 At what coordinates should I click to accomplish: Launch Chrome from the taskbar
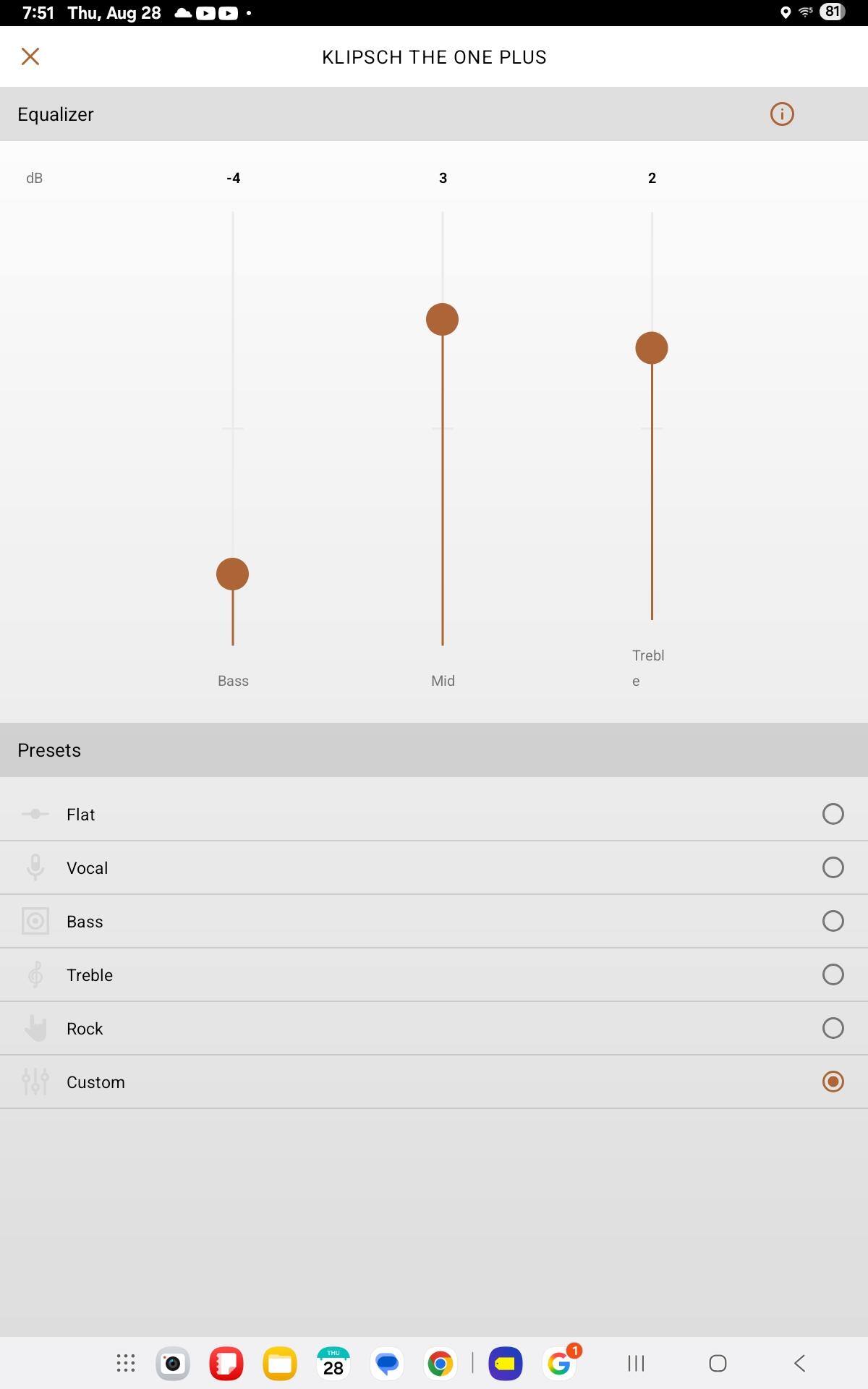point(440,1364)
